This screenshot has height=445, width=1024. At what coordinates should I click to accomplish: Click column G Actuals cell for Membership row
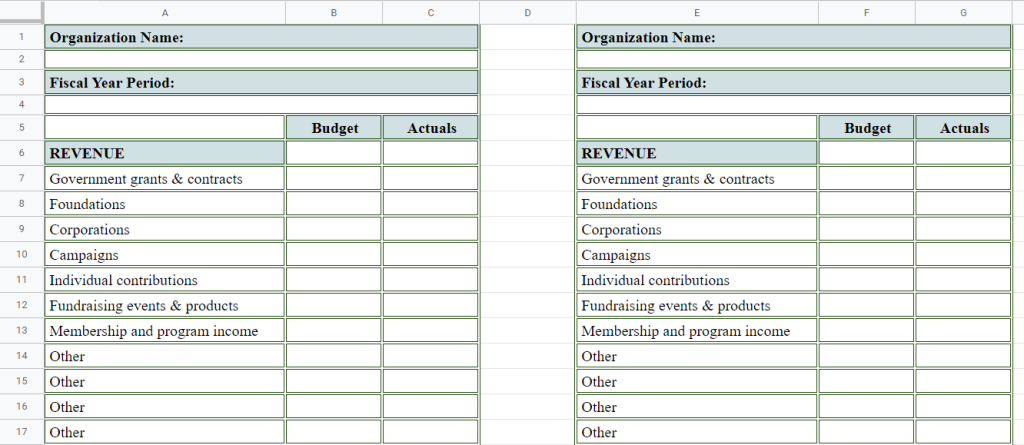[x=963, y=331]
